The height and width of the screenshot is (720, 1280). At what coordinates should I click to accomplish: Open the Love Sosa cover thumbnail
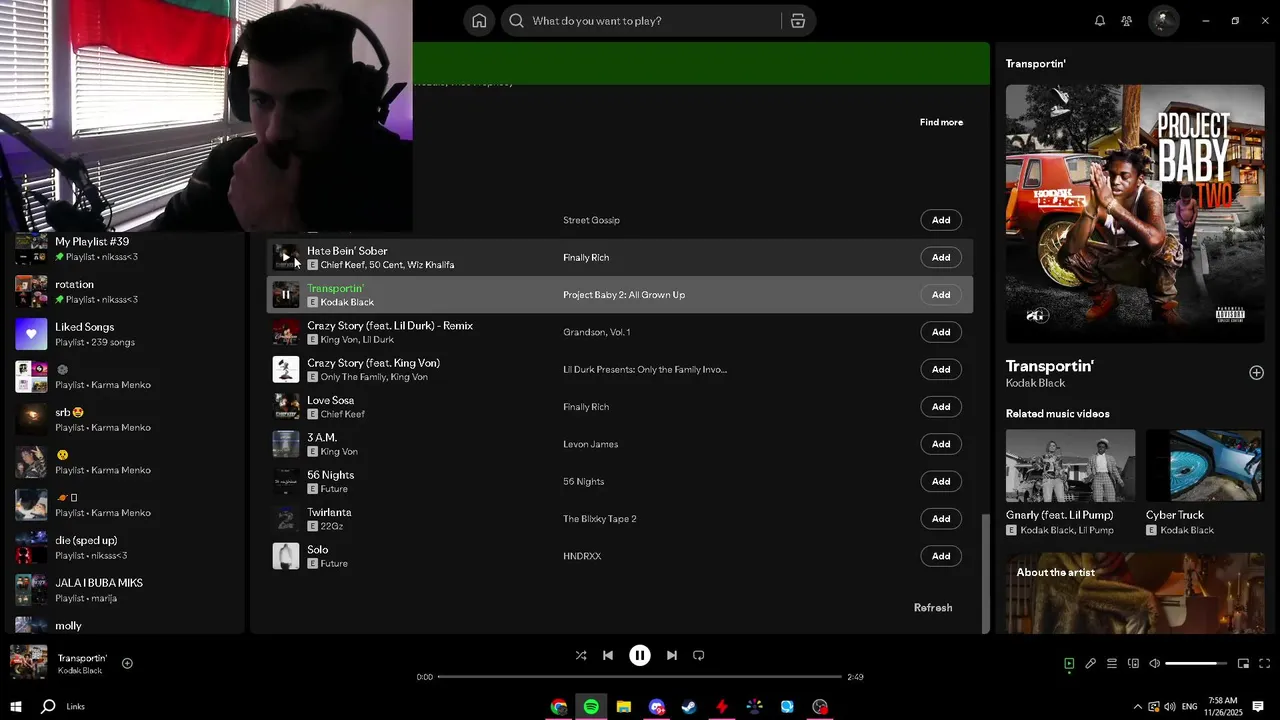(286, 407)
